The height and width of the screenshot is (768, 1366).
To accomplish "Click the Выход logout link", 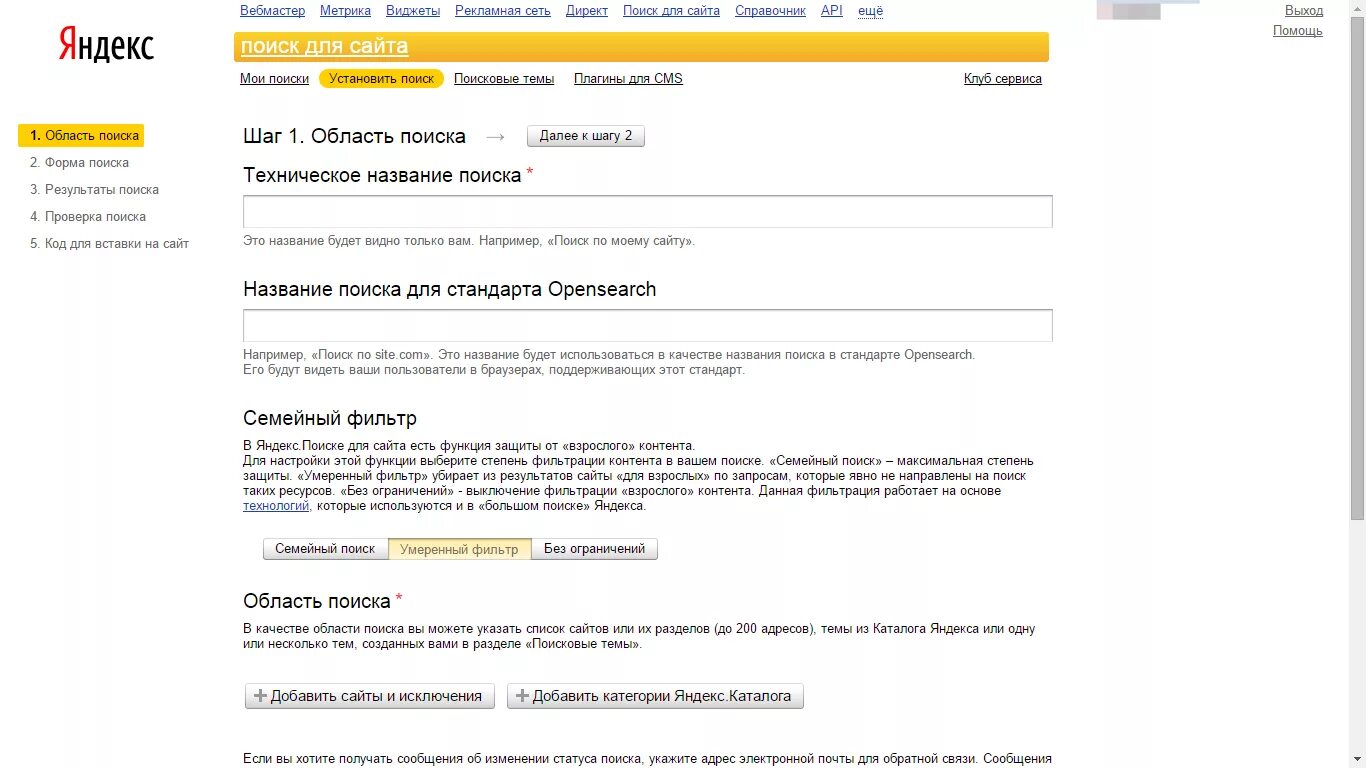I will pos(1304,11).
